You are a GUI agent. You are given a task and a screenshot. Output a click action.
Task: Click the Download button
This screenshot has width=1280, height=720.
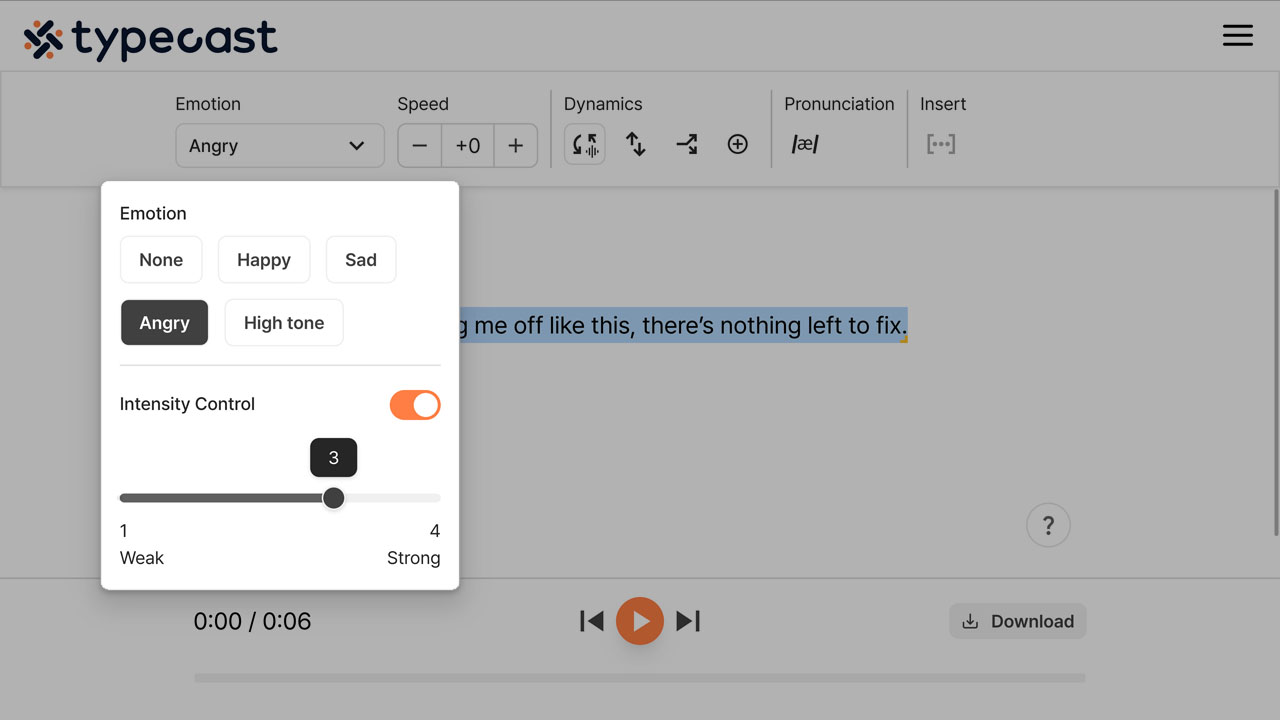(1017, 621)
